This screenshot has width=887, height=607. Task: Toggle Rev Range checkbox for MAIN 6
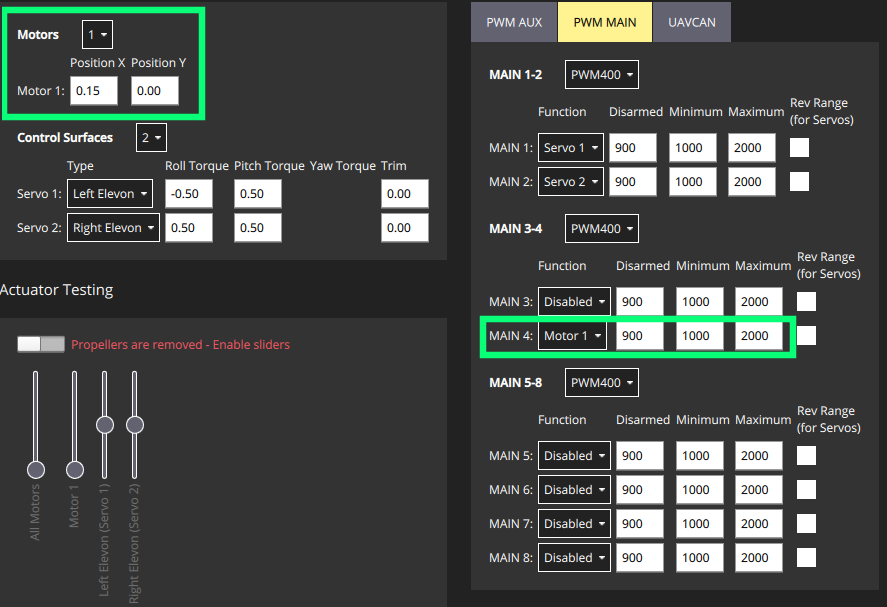coord(806,489)
